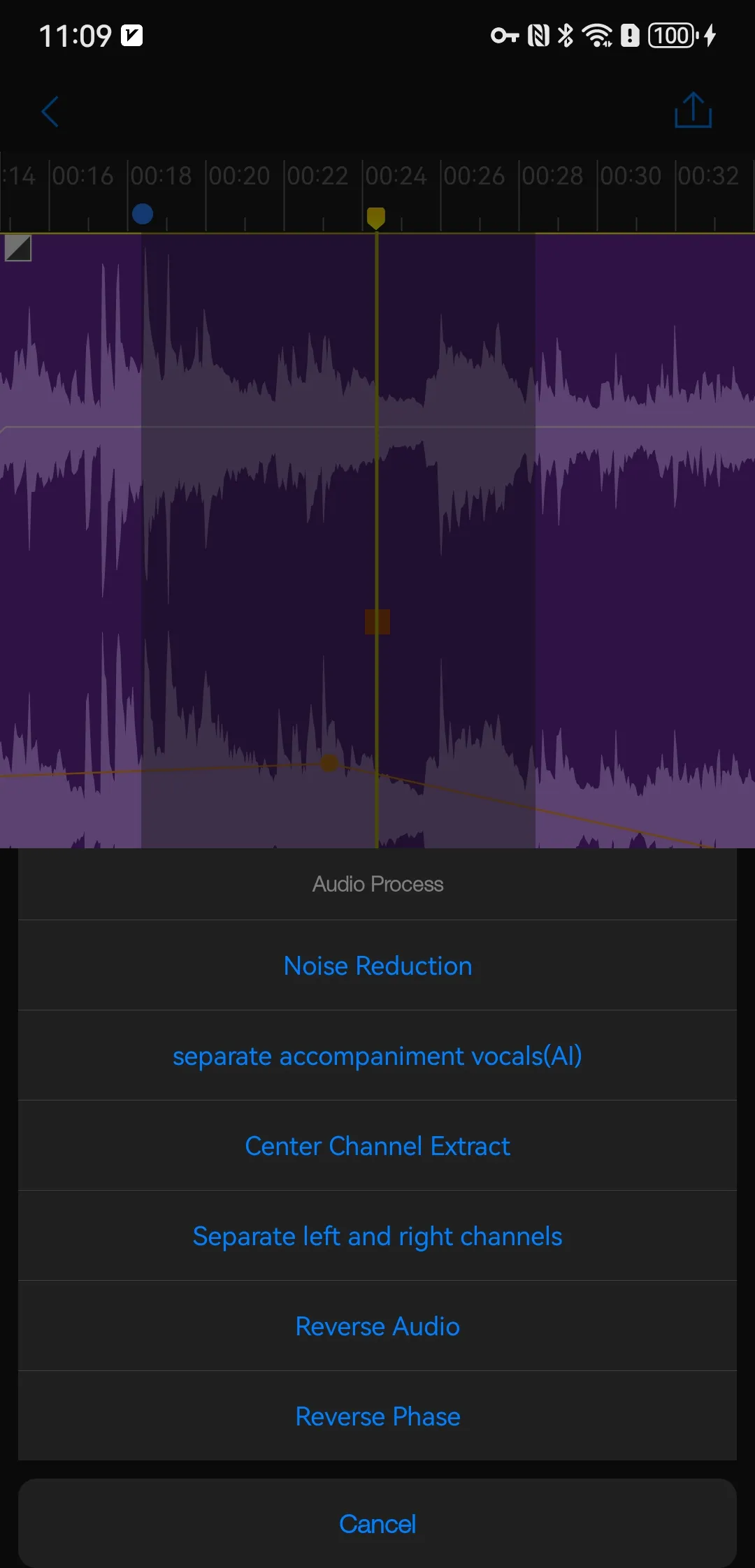Choose Reverse Phase option
This screenshot has width=755, height=1568.
377,1416
